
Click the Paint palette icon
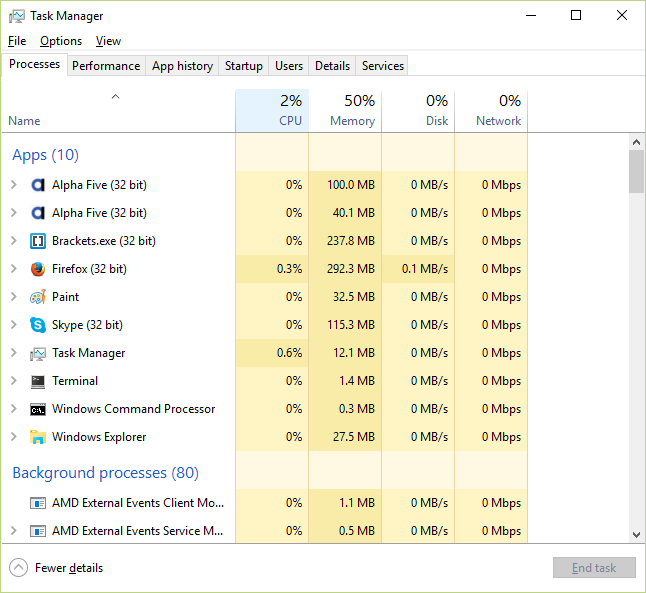38,297
